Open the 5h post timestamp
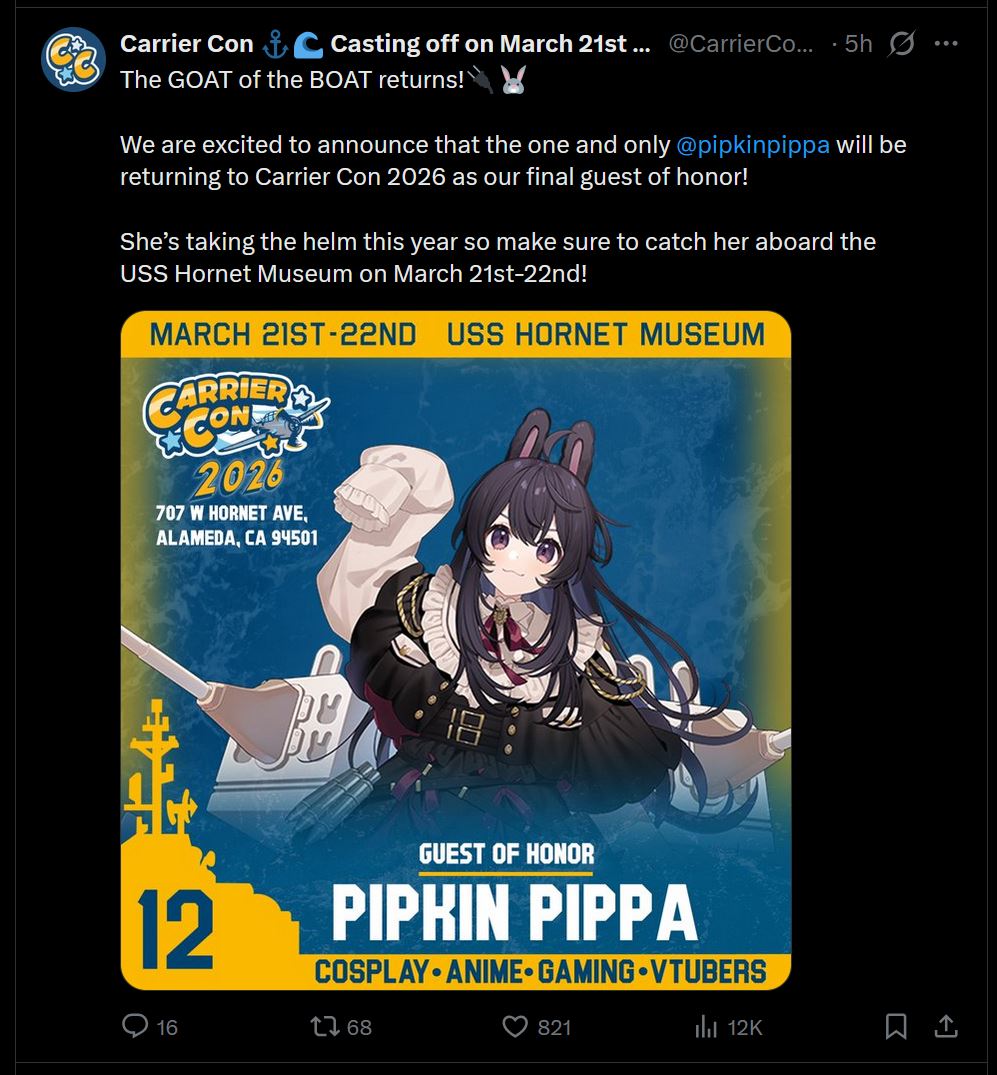Viewport: 997px width, 1075px height. [858, 44]
